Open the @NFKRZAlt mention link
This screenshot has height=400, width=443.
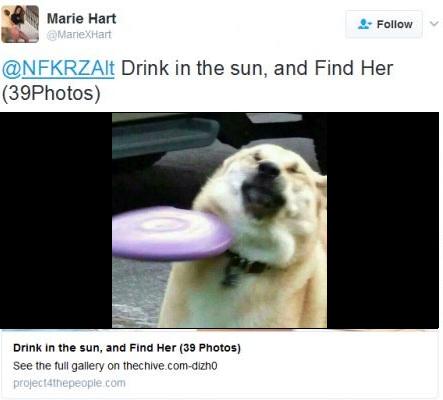(58, 68)
